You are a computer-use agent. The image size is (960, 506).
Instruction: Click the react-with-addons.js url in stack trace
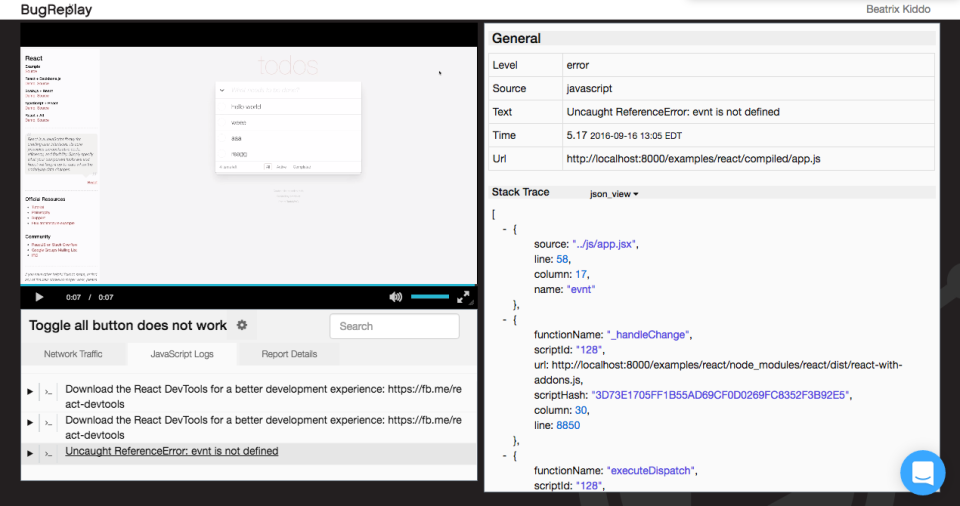[x=718, y=372]
